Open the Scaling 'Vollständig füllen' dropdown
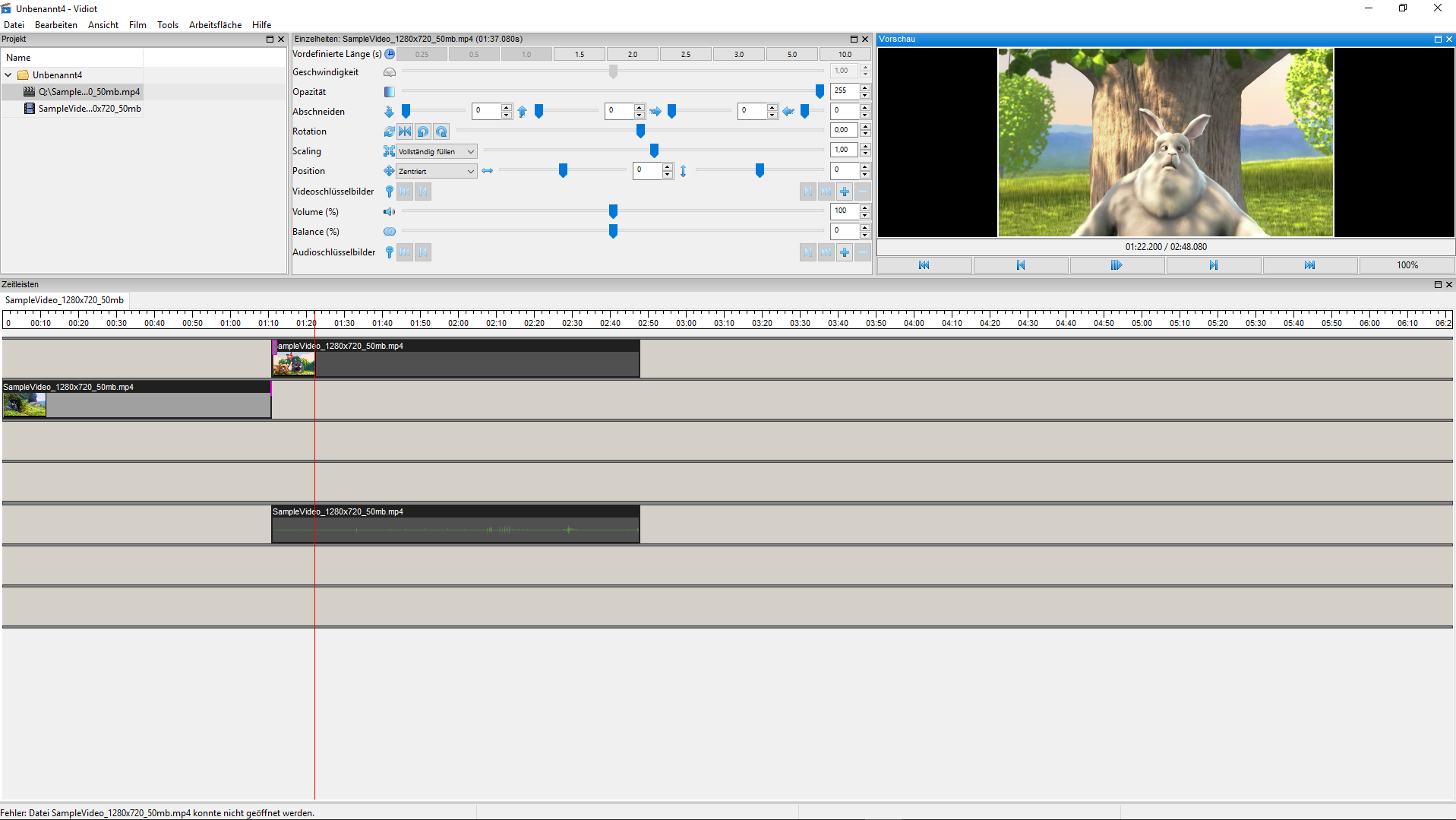Image resolution: width=1456 pixels, height=820 pixels. (x=437, y=151)
